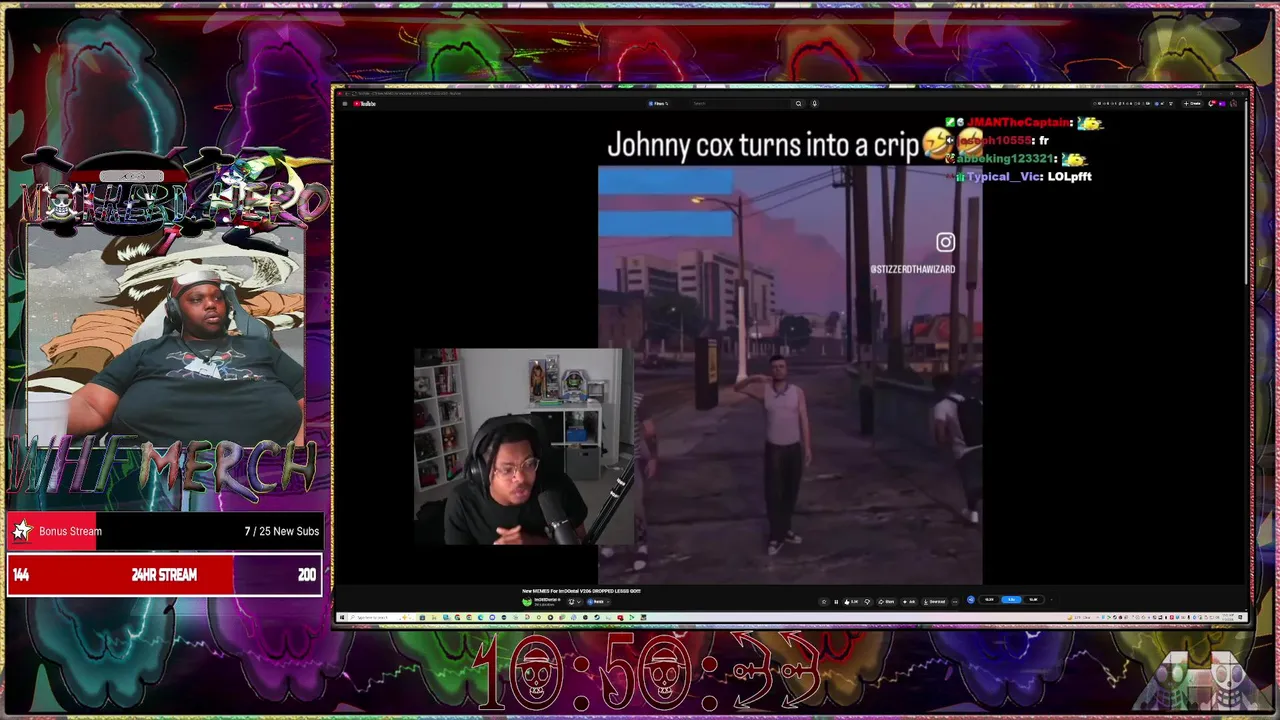Screen dimensions: 1280x720
Task: Click the Bonus Stream star icon
Action: (22, 531)
